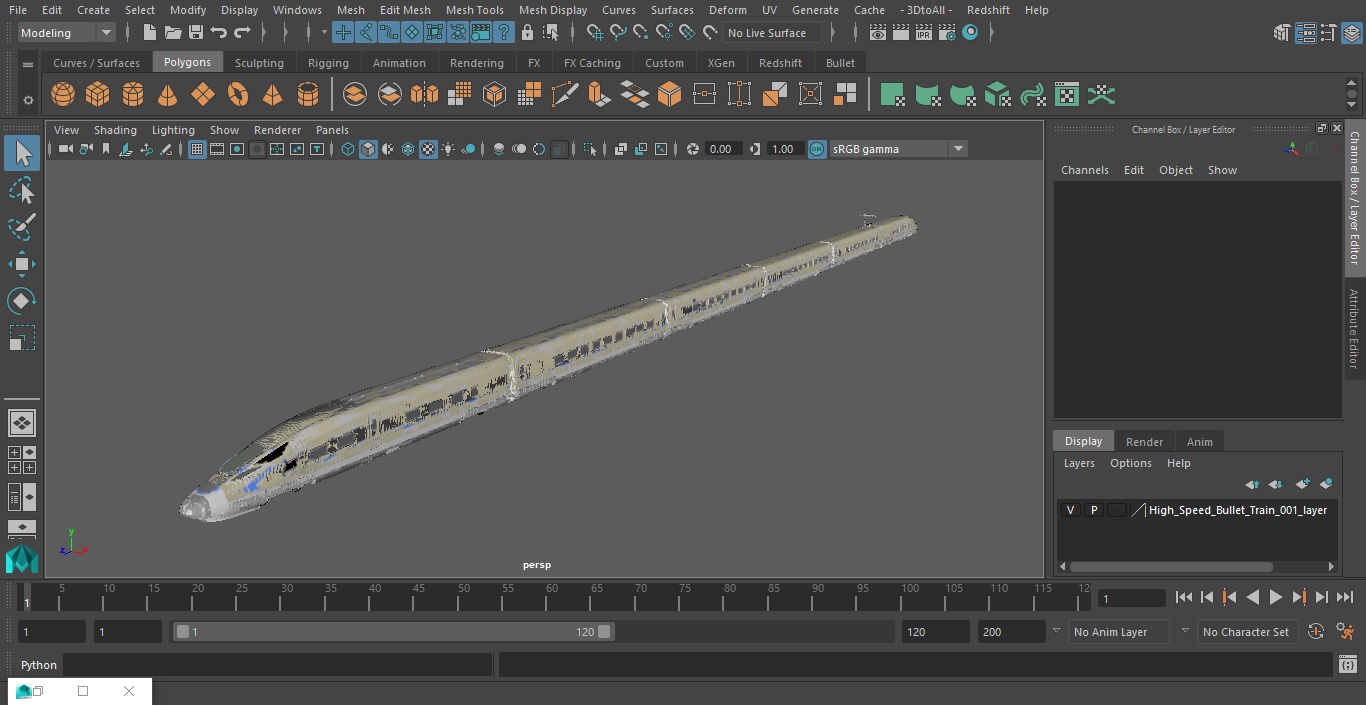
Task: Toggle Snap to grids
Action: point(595,33)
